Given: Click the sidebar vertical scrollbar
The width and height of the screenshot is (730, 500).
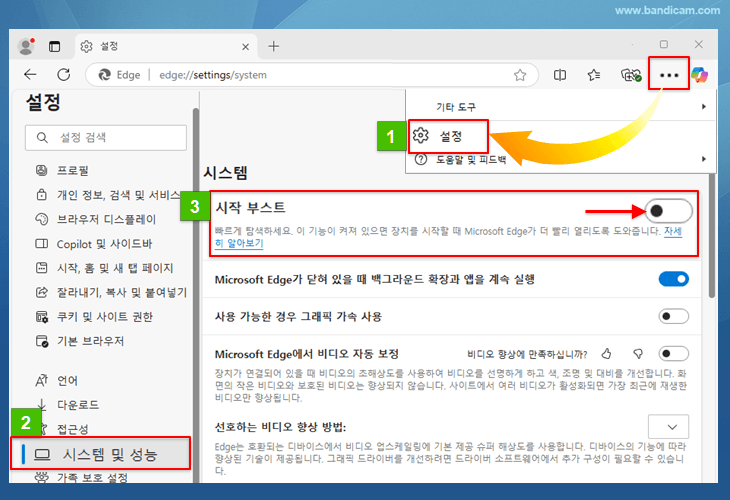Looking at the screenshot, I should [x=196, y=293].
